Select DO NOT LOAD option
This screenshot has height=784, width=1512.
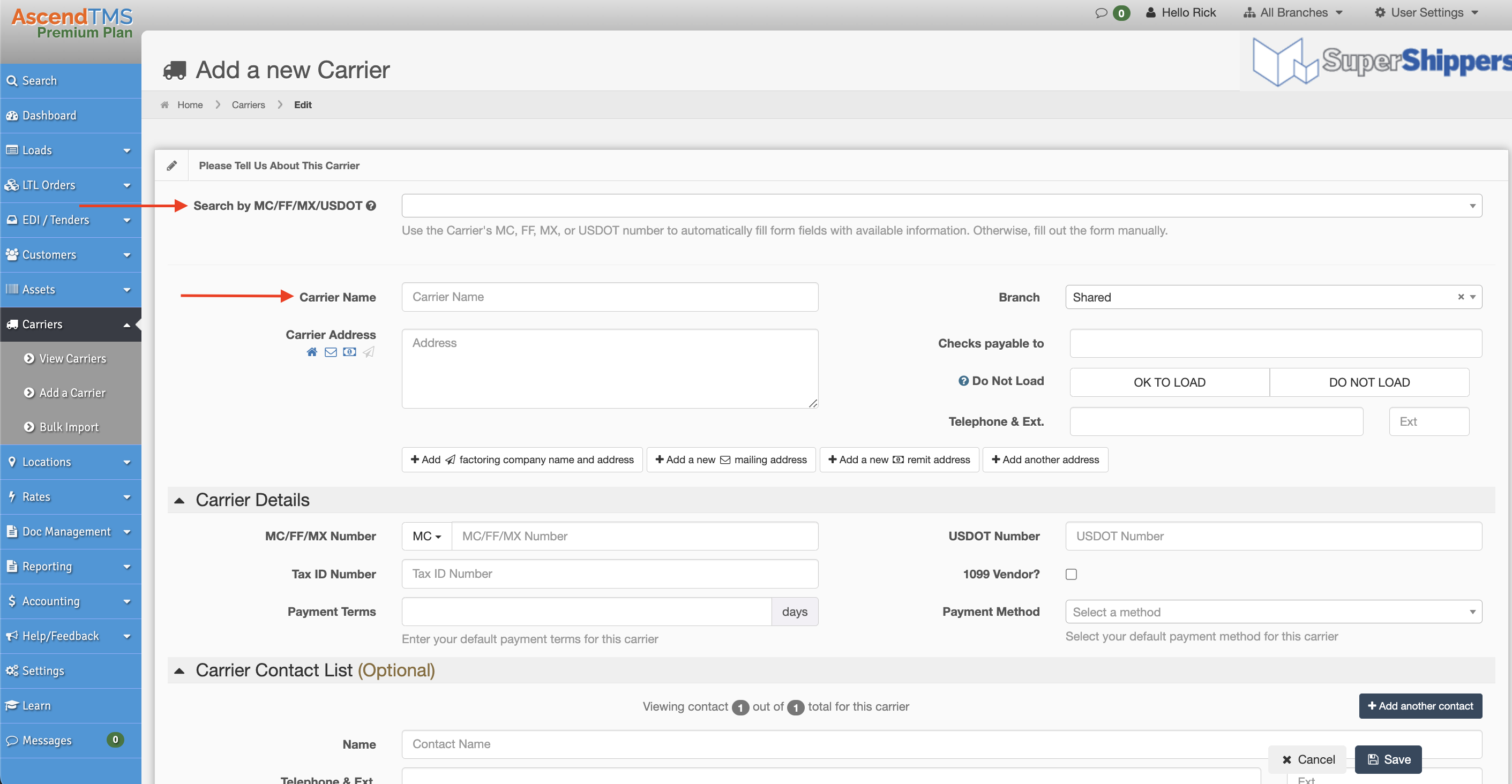(x=1369, y=382)
